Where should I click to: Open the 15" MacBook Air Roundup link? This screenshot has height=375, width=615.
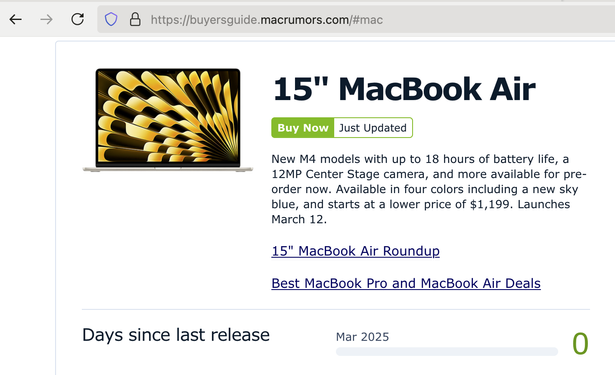(355, 251)
